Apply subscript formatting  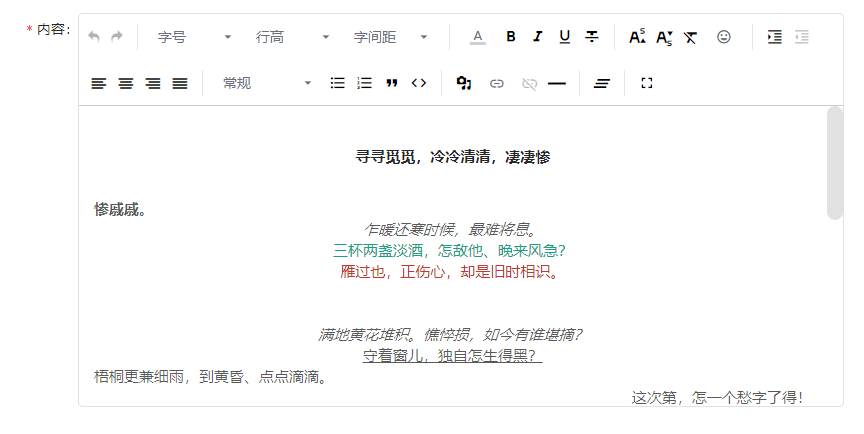[x=664, y=37]
